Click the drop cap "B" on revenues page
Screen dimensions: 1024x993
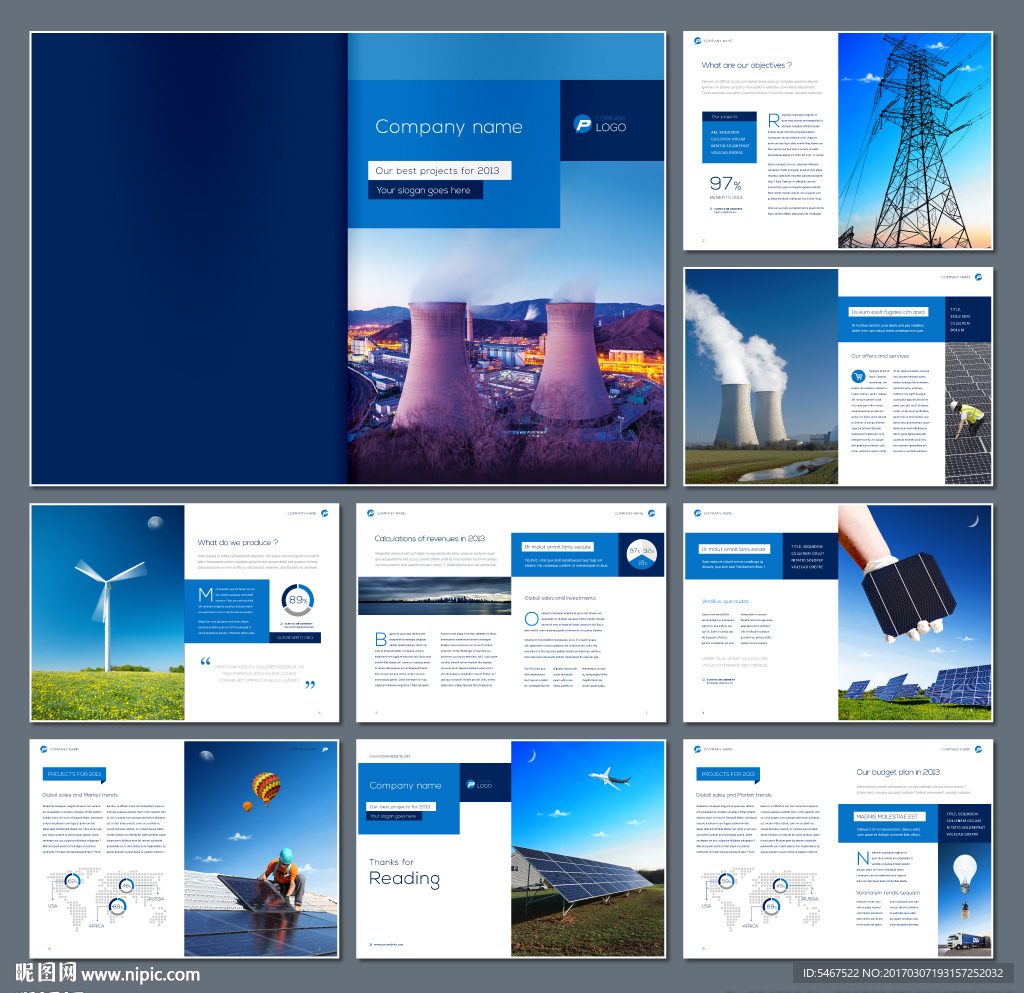381,639
